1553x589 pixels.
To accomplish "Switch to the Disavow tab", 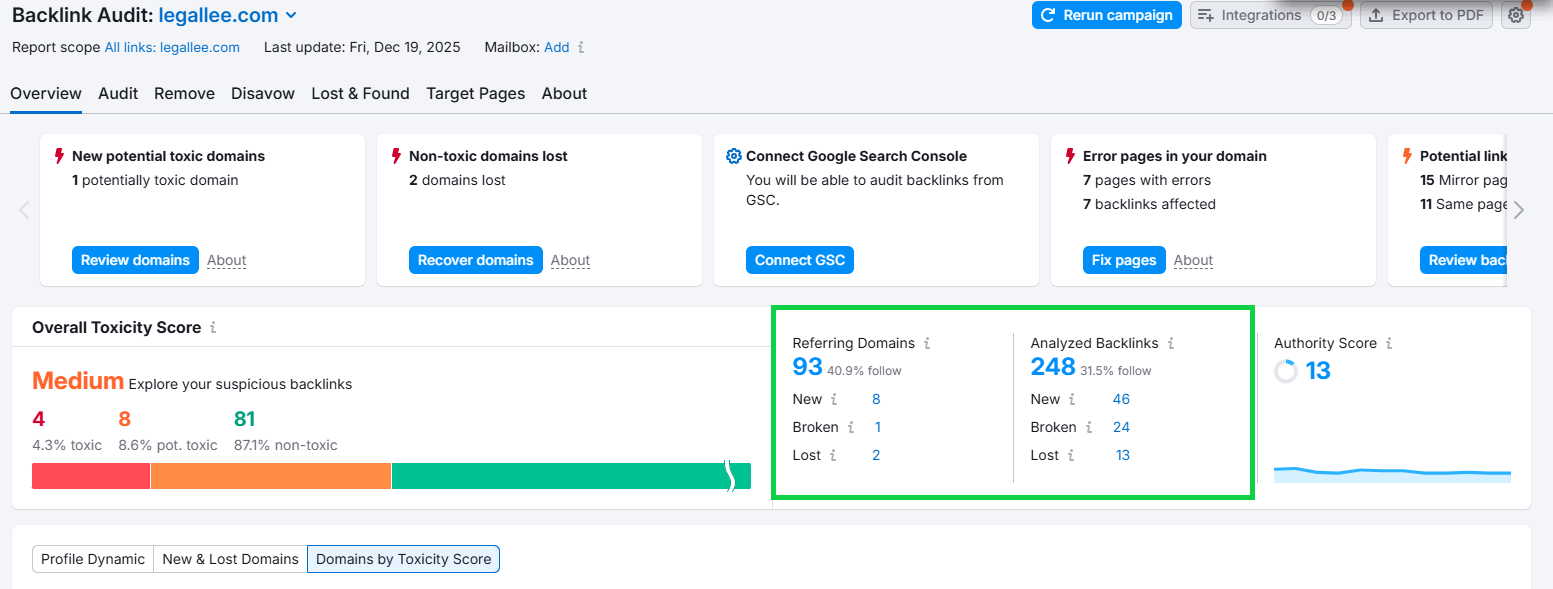I will click(263, 93).
